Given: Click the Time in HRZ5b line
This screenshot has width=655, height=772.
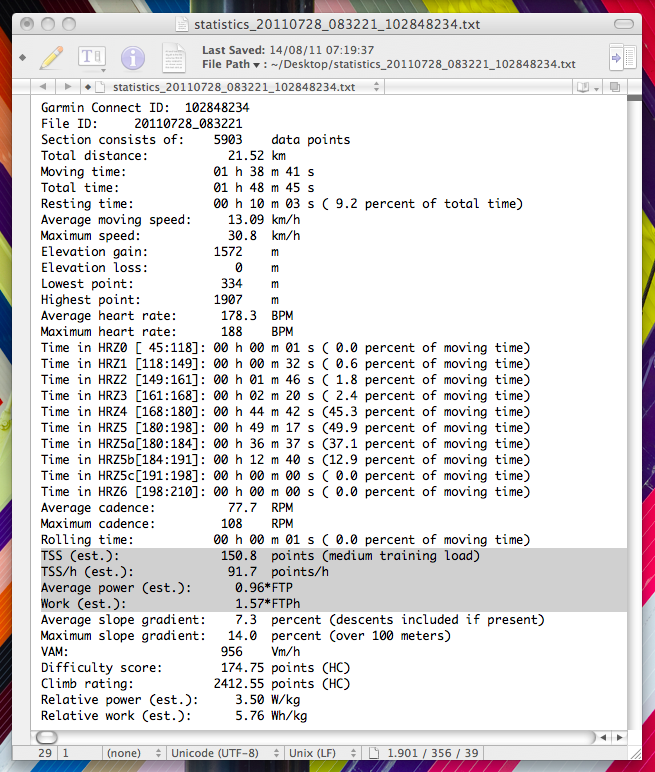Looking at the screenshot, I should [x=285, y=459].
